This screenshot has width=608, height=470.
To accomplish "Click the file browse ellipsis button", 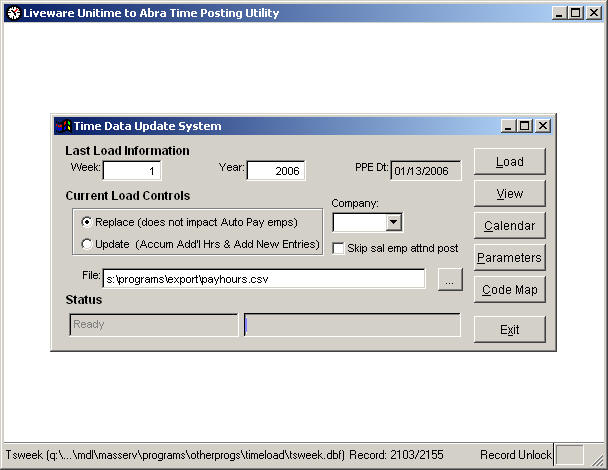I will pyautogui.click(x=450, y=279).
